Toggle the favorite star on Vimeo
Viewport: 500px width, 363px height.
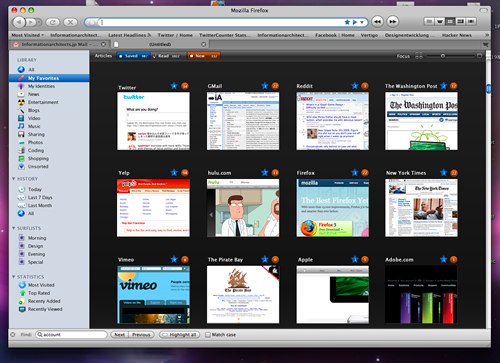point(174,259)
